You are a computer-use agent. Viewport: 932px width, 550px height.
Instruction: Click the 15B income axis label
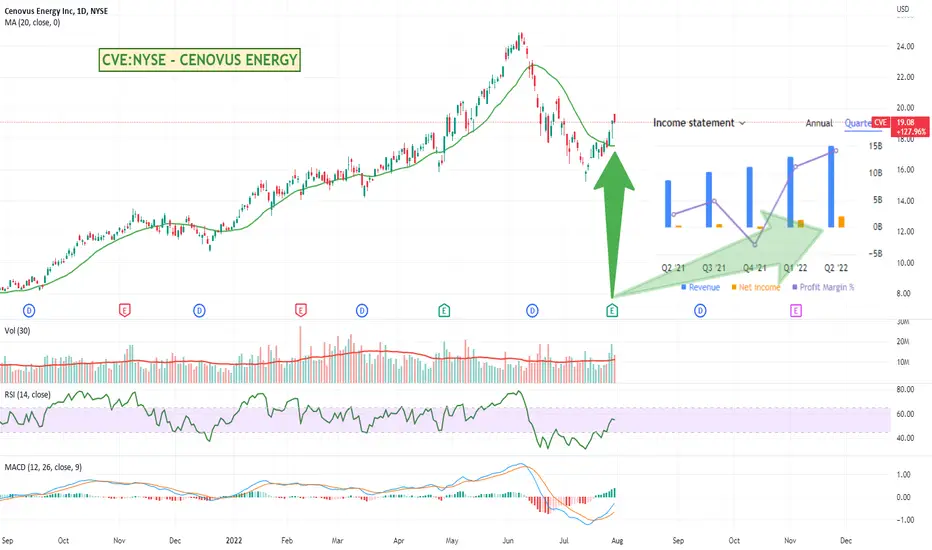click(x=876, y=146)
